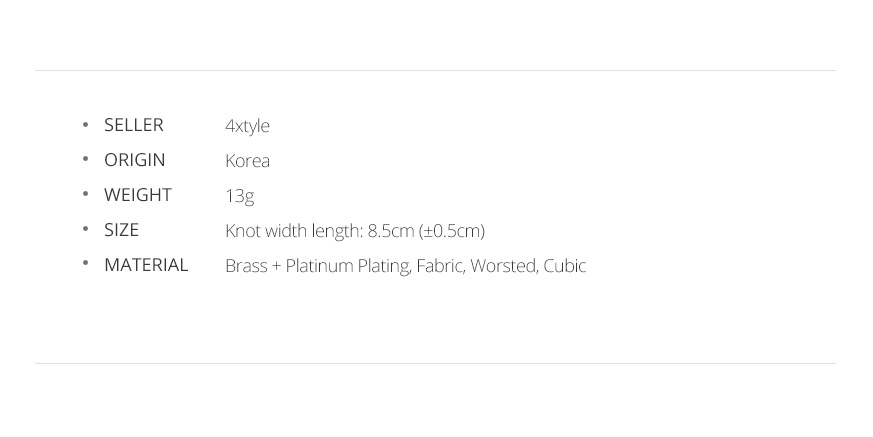Select the 4xtyle seller name
The height and width of the screenshot is (437, 873).
point(247,126)
